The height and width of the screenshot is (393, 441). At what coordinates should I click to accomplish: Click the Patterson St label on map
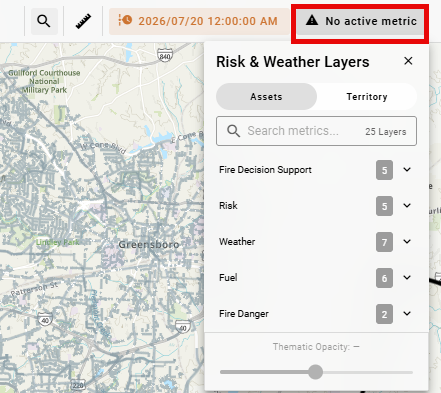(34, 289)
